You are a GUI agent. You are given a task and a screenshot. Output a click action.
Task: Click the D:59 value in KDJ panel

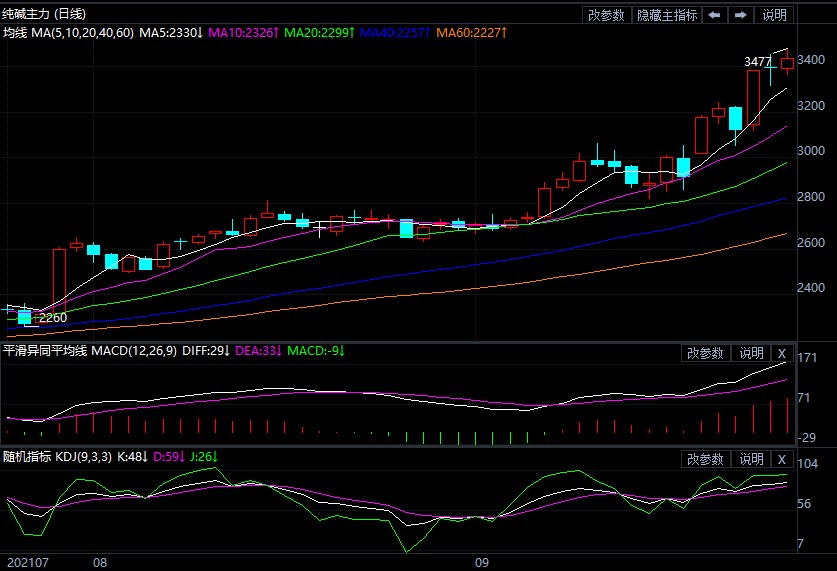169,457
